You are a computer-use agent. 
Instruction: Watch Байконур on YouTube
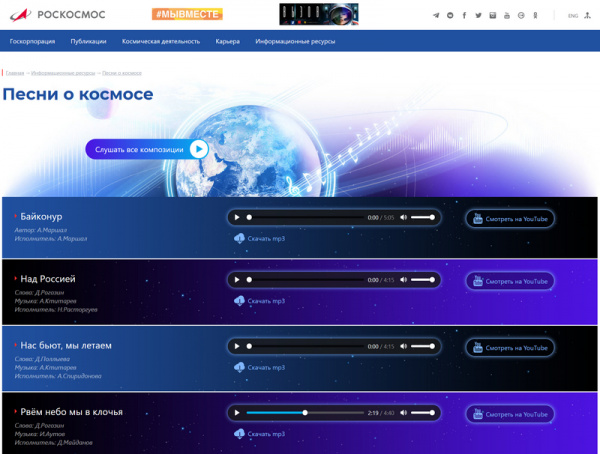[x=510, y=218]
